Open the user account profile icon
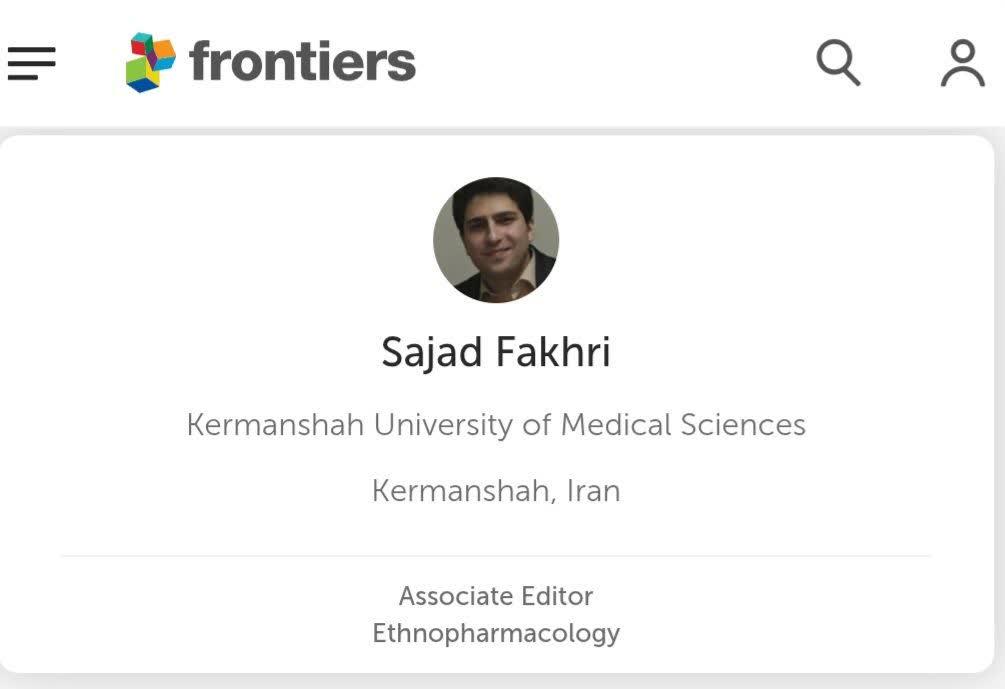The height and width of the screenshot is (689, 1005). coord(962,63)
